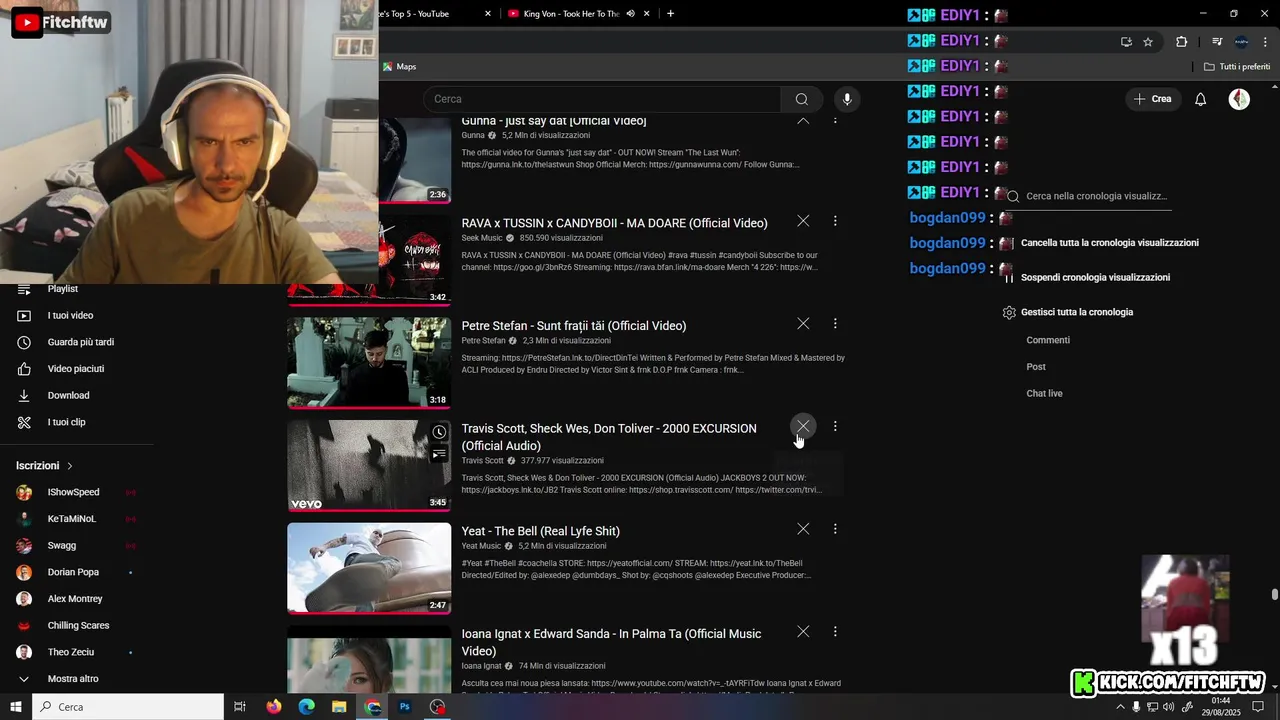Open more options for Ioana Ignat video

(x=835, y=631)
